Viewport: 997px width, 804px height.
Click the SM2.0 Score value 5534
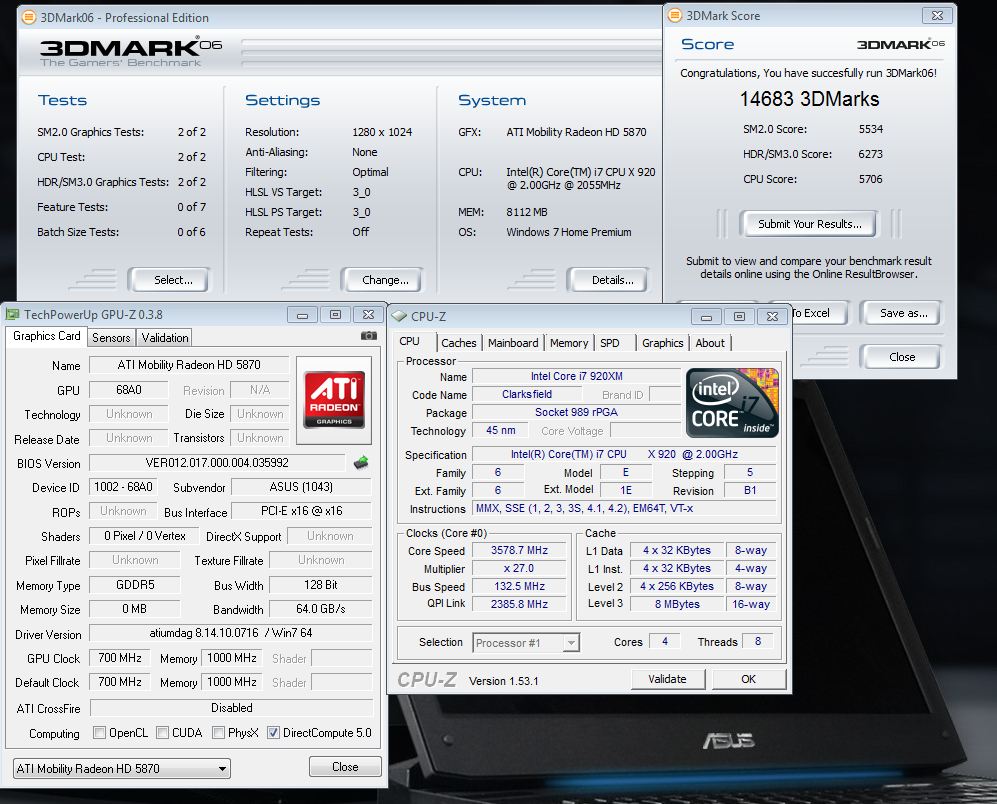(x=870, y=129)
